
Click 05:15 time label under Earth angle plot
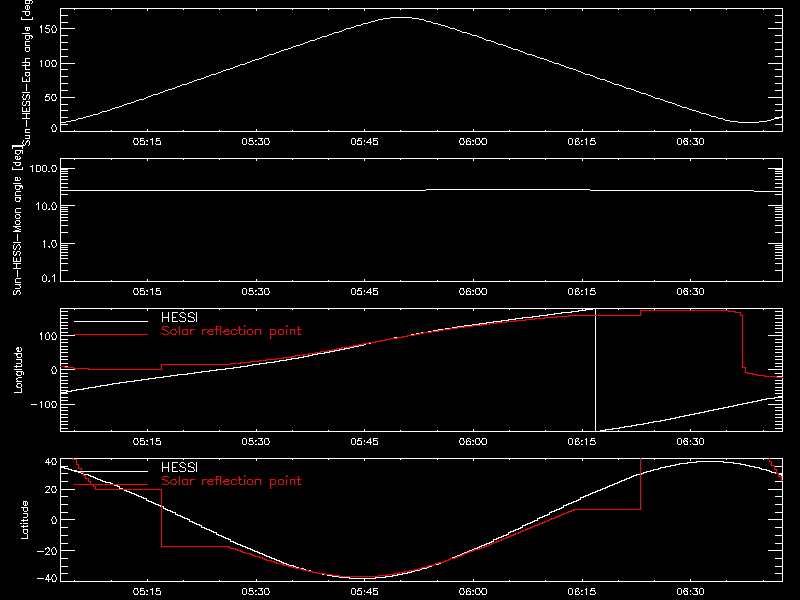[147, 142]
